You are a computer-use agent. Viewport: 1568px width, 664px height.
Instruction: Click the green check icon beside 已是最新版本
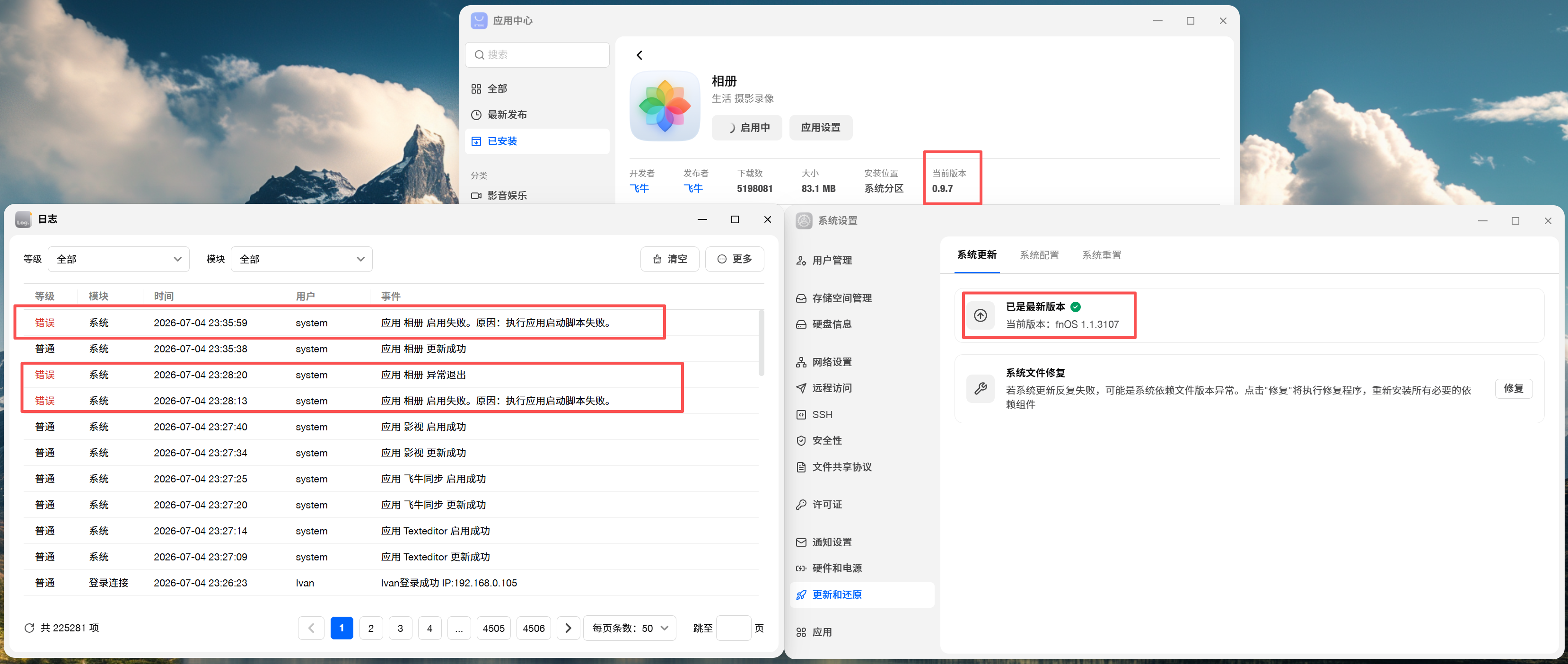pos(1076,307)
